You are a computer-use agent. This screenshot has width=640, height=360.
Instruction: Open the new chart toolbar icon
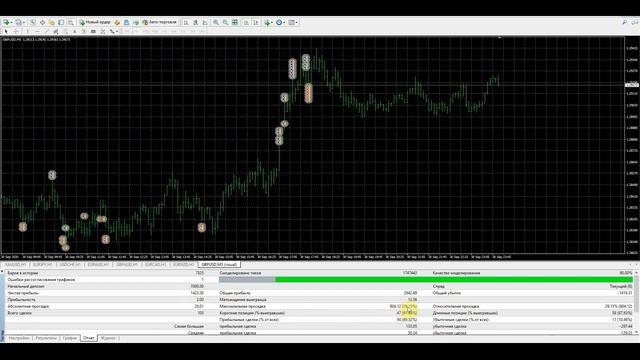[6, 22]
